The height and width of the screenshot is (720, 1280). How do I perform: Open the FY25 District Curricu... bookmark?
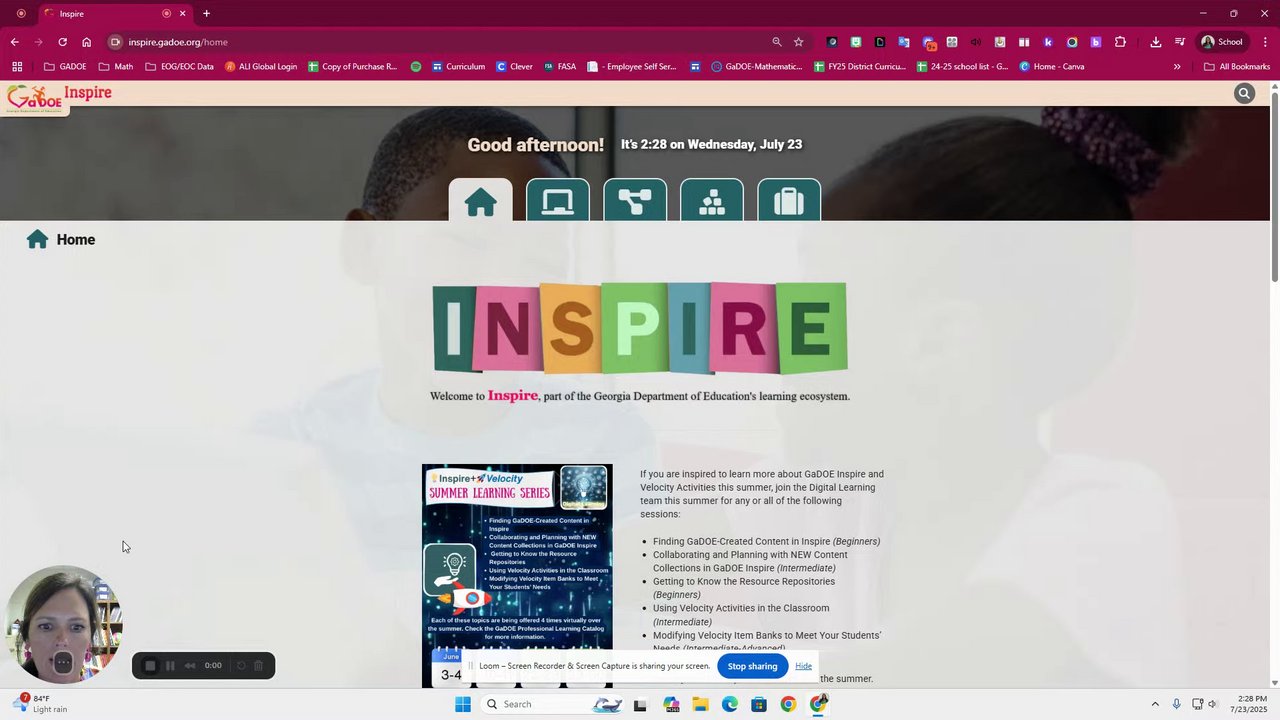(x=860, y=67)
